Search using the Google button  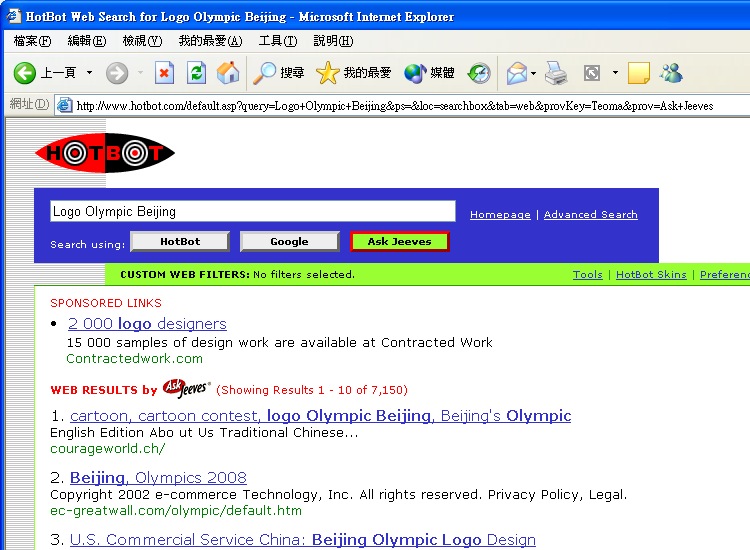point(289,242)
